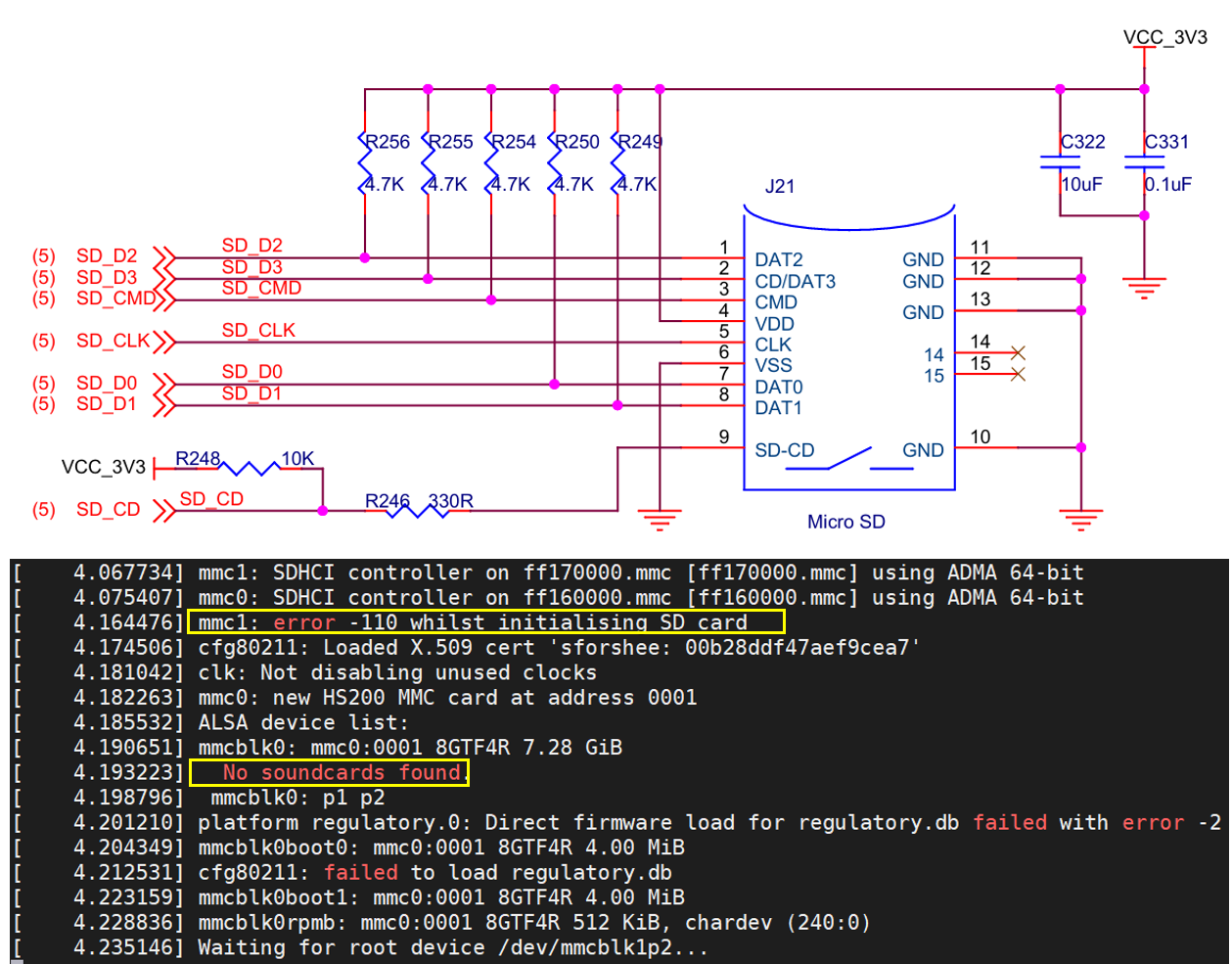Viewport: 1232px width, 964px height.
Task: Click pin number 9 on J21
Action: tap(724, 437)
